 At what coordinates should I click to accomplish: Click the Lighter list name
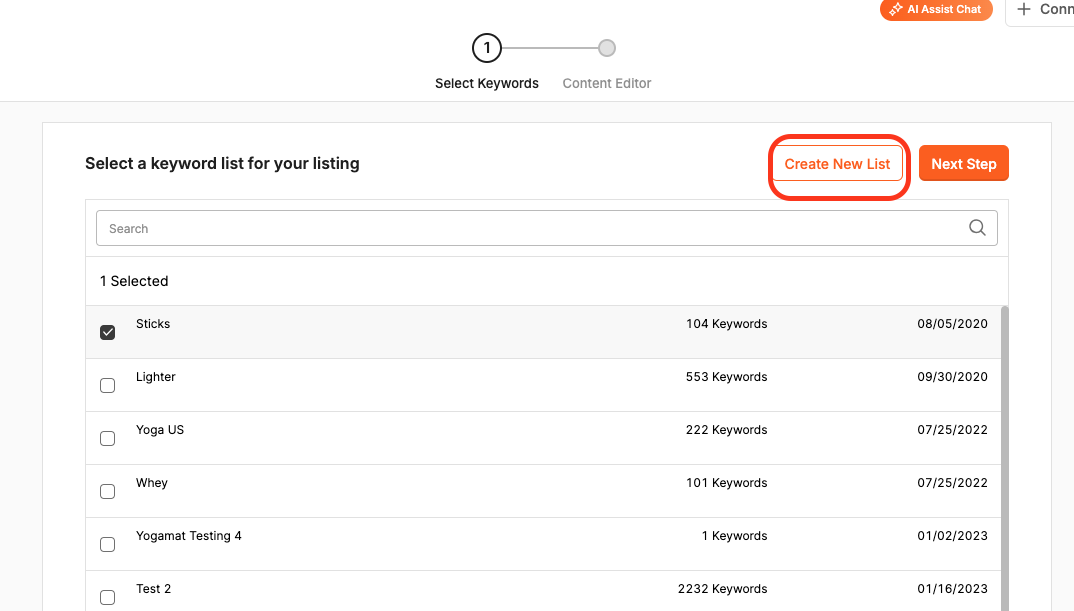(x=155, y=377)
